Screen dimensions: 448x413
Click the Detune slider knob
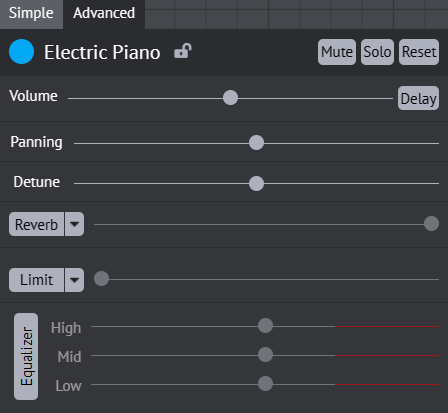[256, 183]
